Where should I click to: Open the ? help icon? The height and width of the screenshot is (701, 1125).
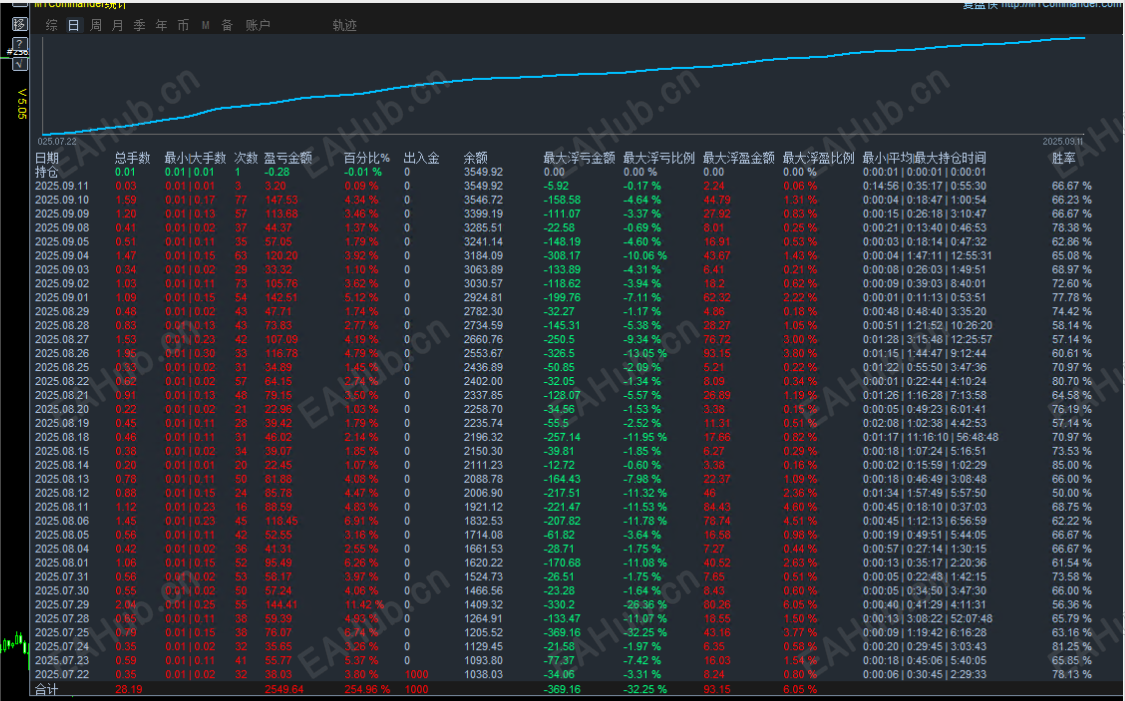pos(20,44)
